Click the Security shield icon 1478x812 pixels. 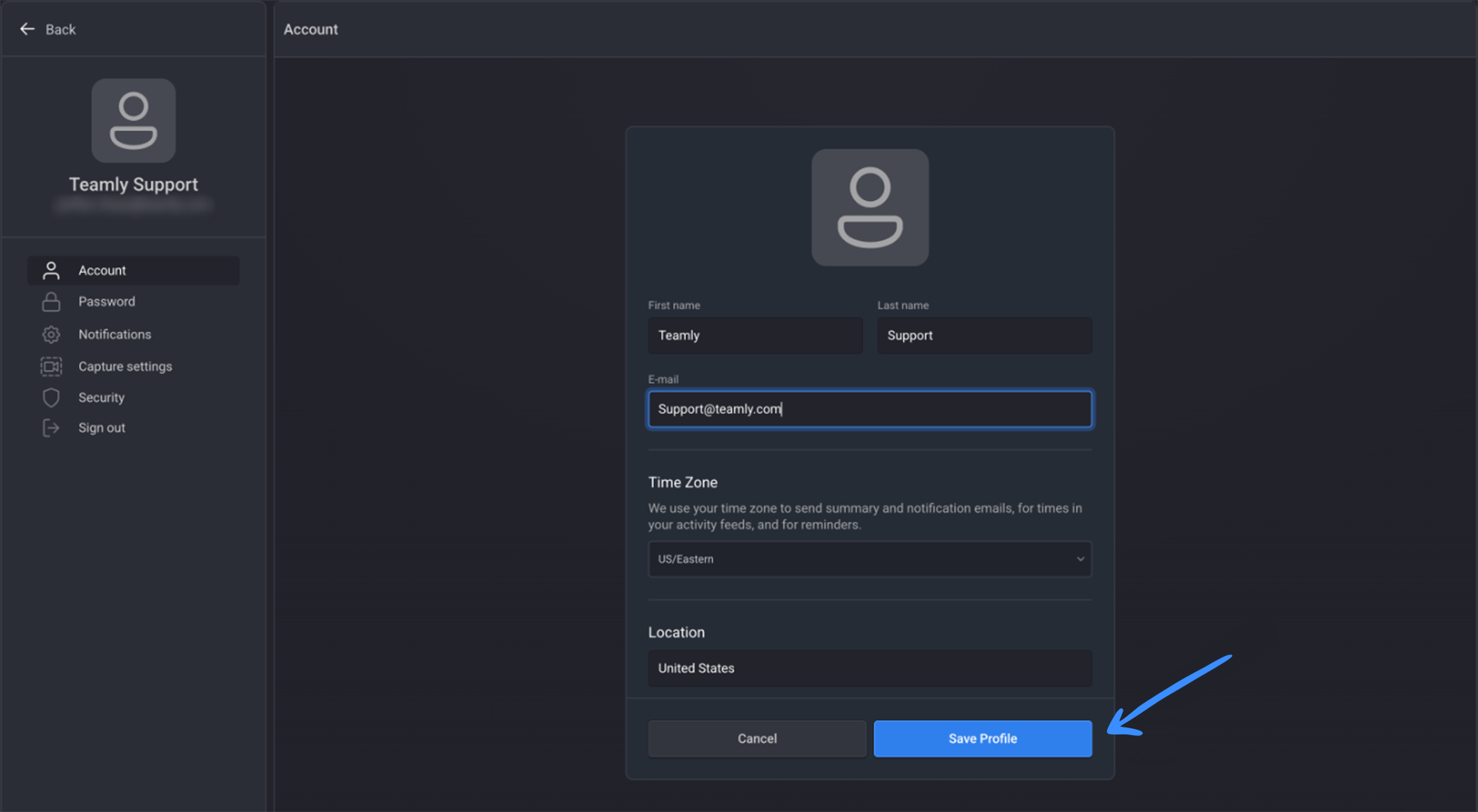tap(51, 397)
